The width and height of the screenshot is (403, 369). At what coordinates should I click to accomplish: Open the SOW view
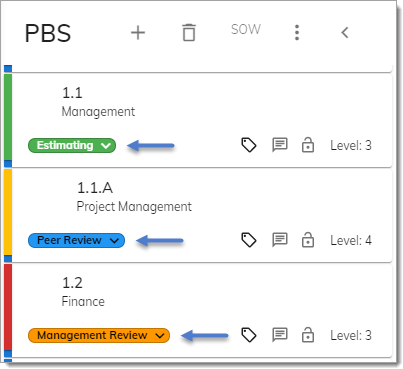click(246, 29)
